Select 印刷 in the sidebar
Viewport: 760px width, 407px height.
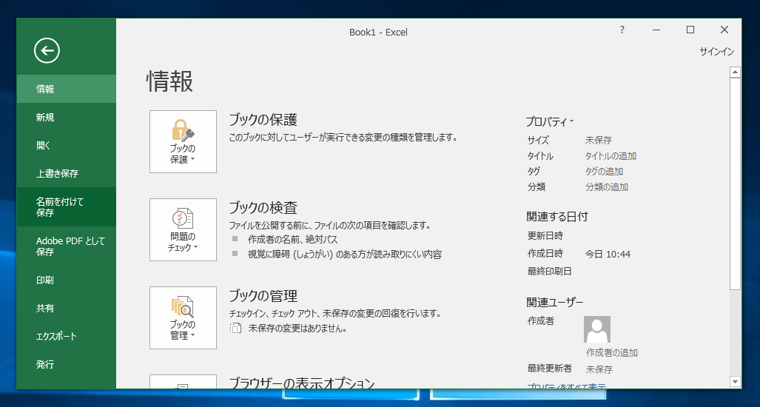point(66,280)
